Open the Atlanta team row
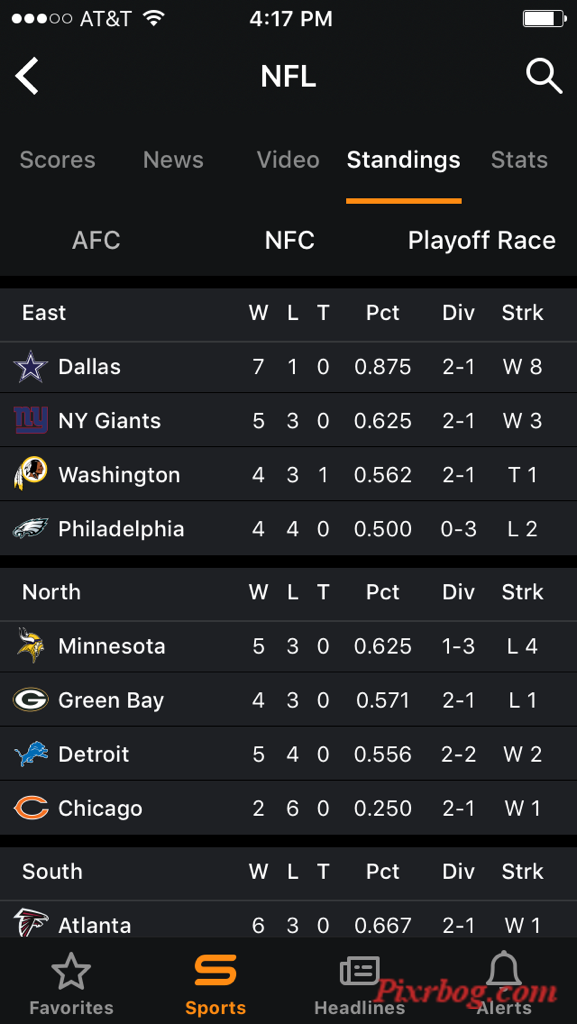 [288, 923]
